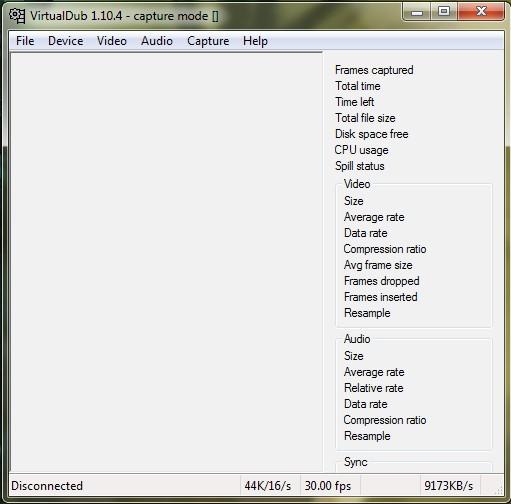Click the 30.00 fps status entry
Image resolution: width=511 pixels, height=504 pixels.
[328, 486]
